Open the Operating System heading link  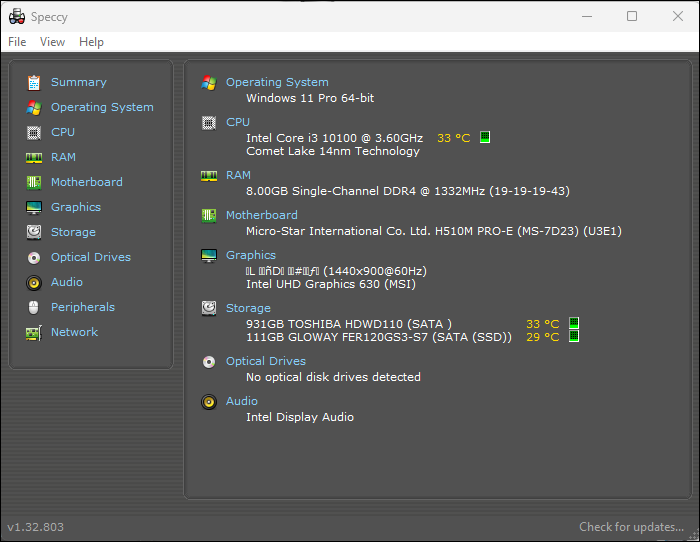tap(277, 82)
